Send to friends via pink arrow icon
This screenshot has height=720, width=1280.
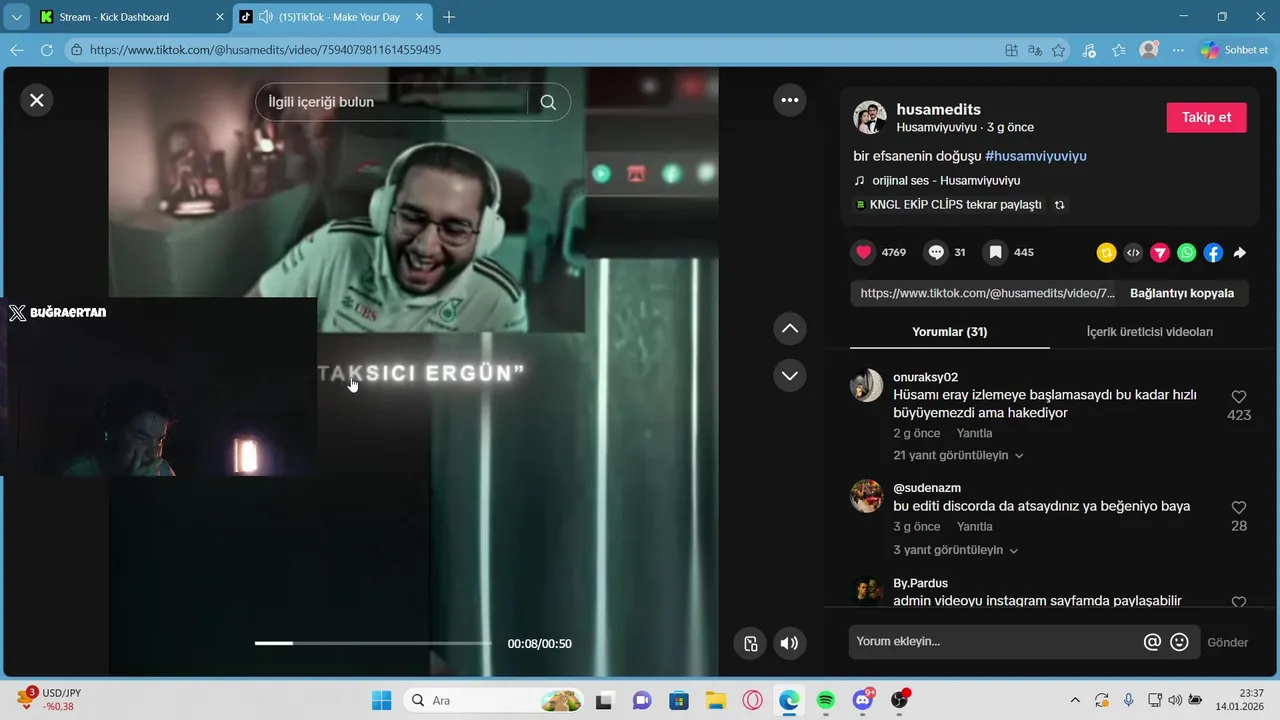click(1159, 253)
